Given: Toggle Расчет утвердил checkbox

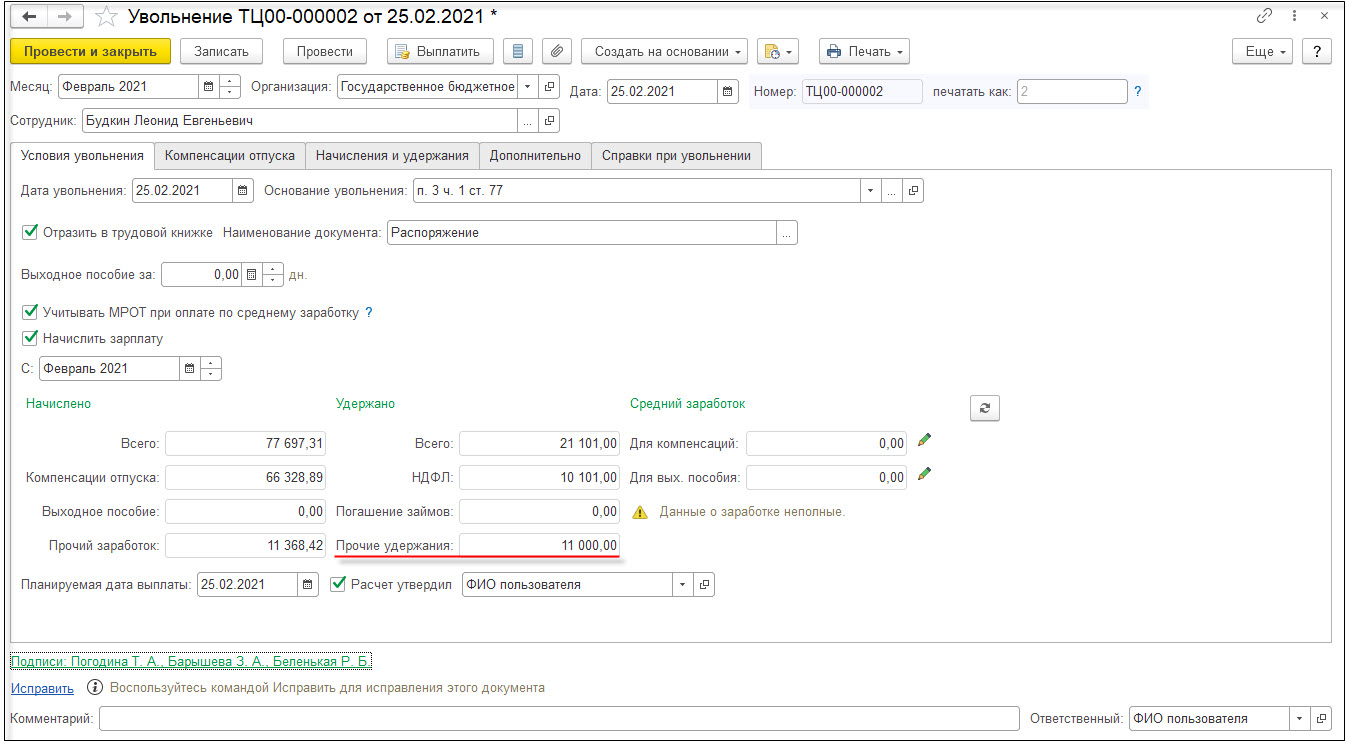Looking at the screenshot, I should pos(338,585).
